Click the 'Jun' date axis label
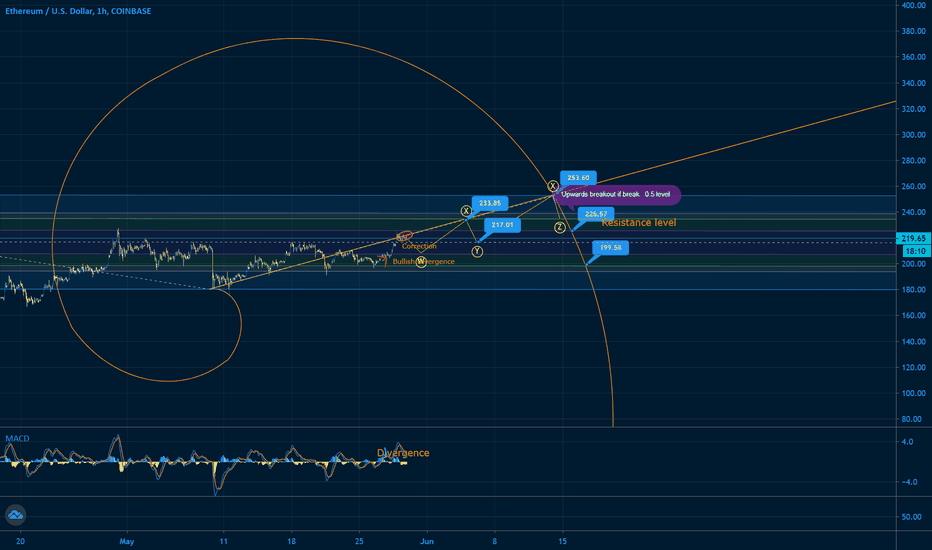 click(427, 541)
